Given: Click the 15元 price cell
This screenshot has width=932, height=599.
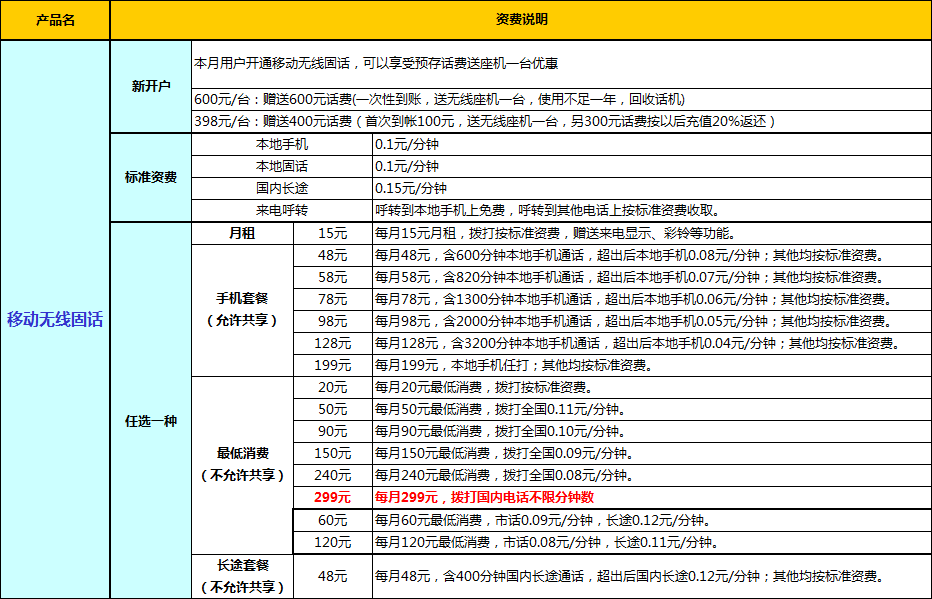Looking at the screenshot, I should pos(333,234).
